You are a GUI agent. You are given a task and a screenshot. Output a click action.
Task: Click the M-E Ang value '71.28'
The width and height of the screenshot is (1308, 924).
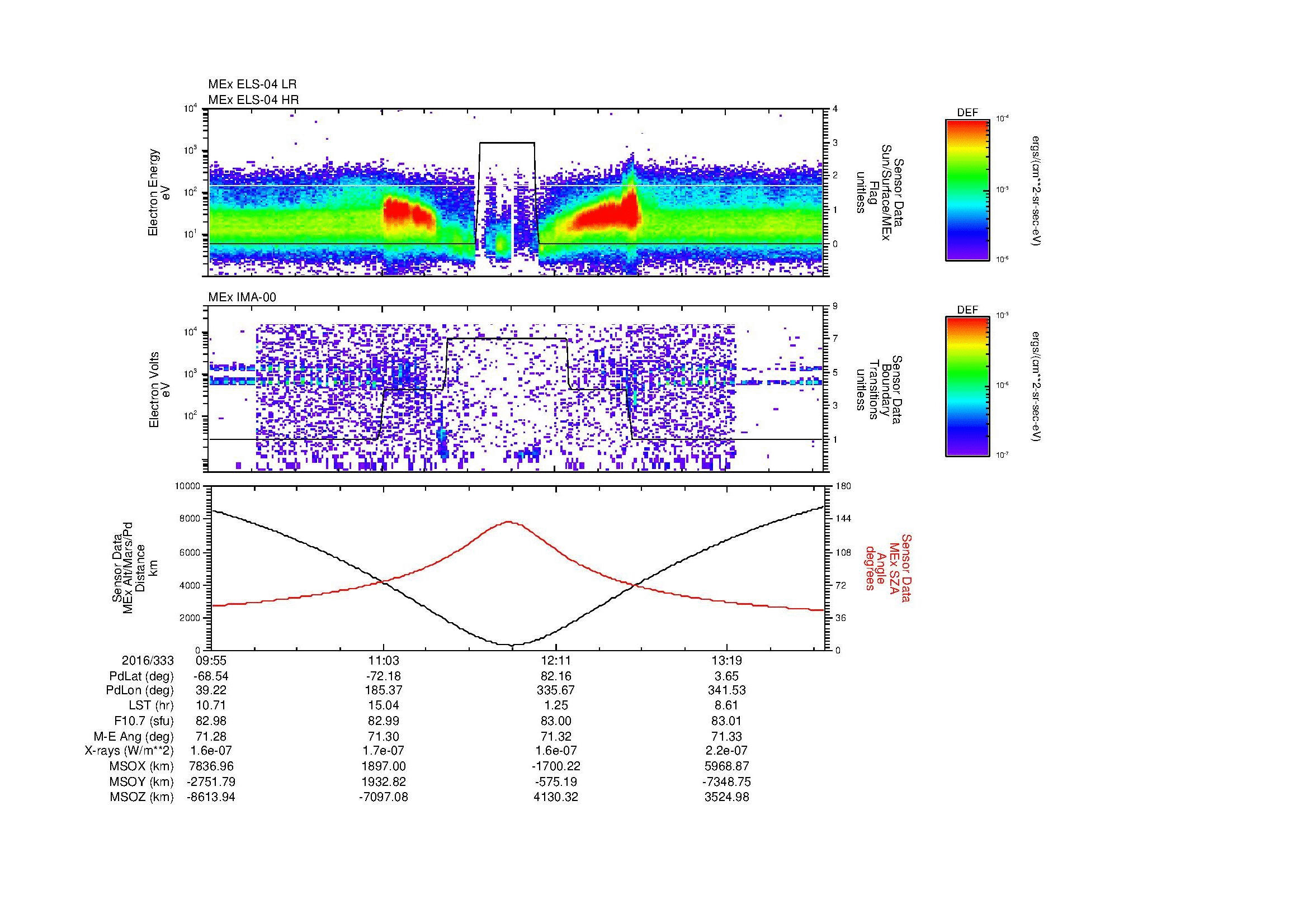211,736
